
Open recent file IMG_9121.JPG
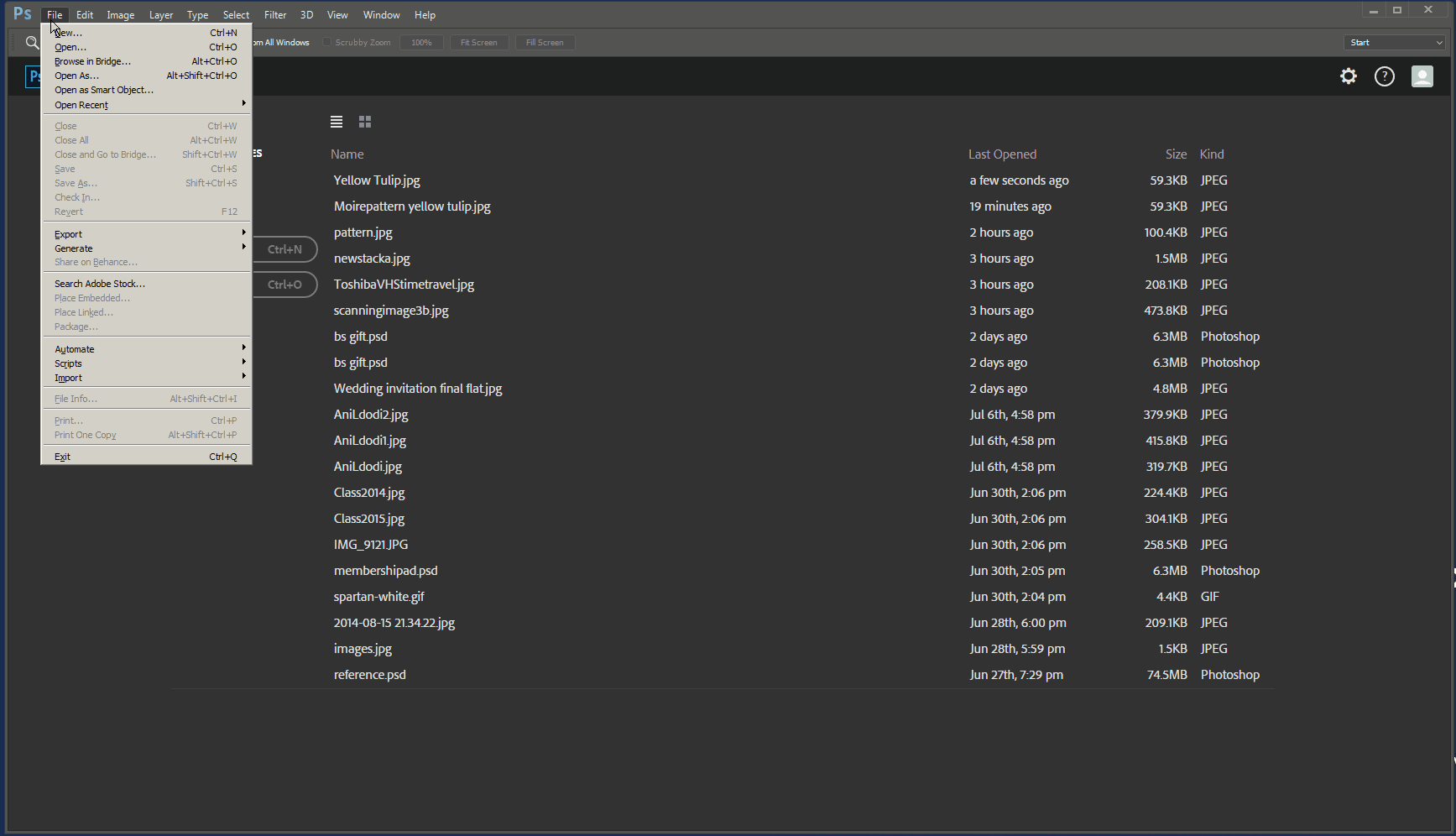tap(371, 545)
